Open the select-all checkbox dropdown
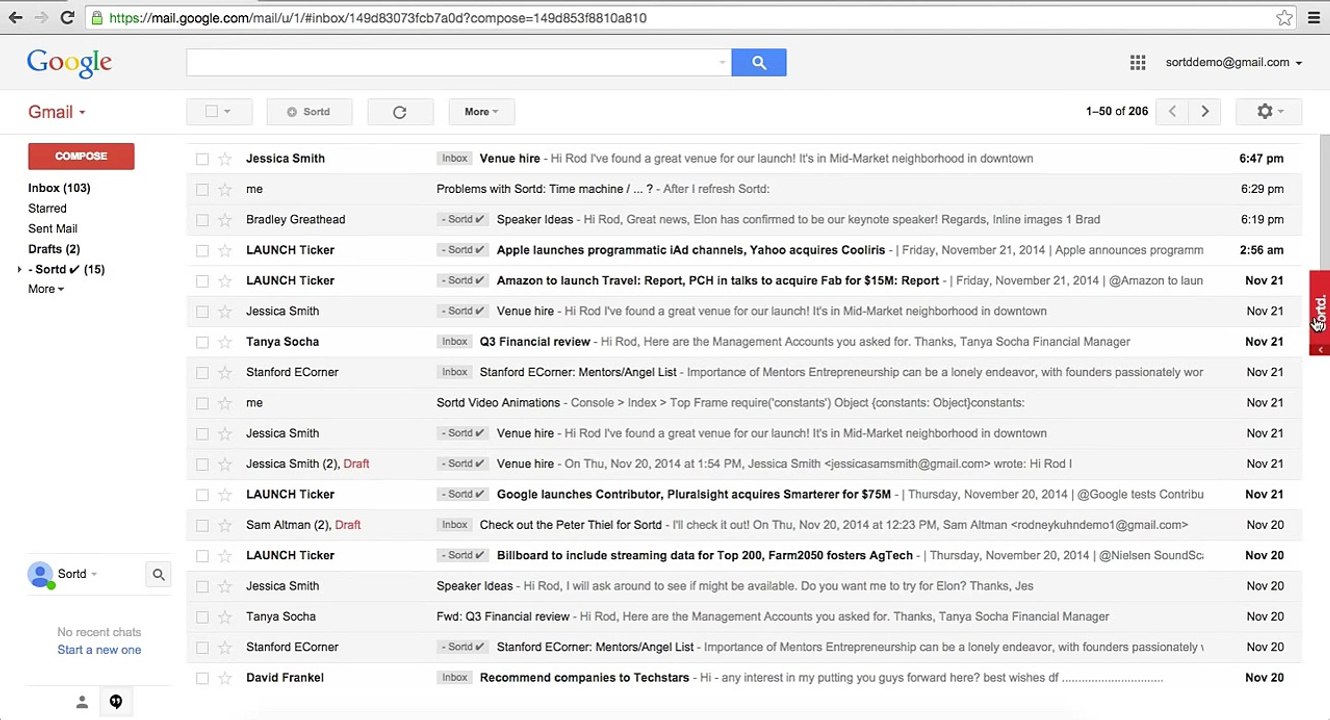Image resolution: width=1330 pixels, height=720 pixels. [x=227, y=112]
